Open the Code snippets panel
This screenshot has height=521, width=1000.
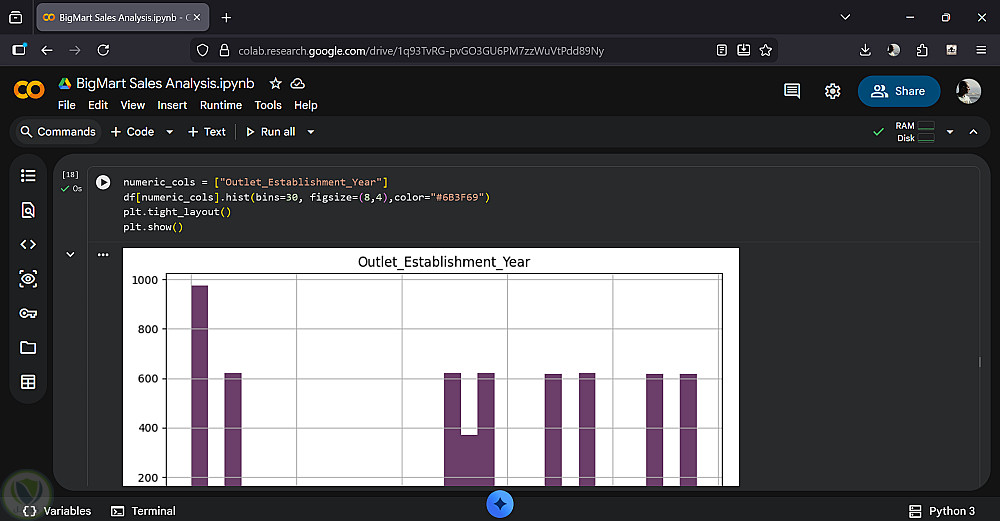pyautogui.click(x=28, y=244)
